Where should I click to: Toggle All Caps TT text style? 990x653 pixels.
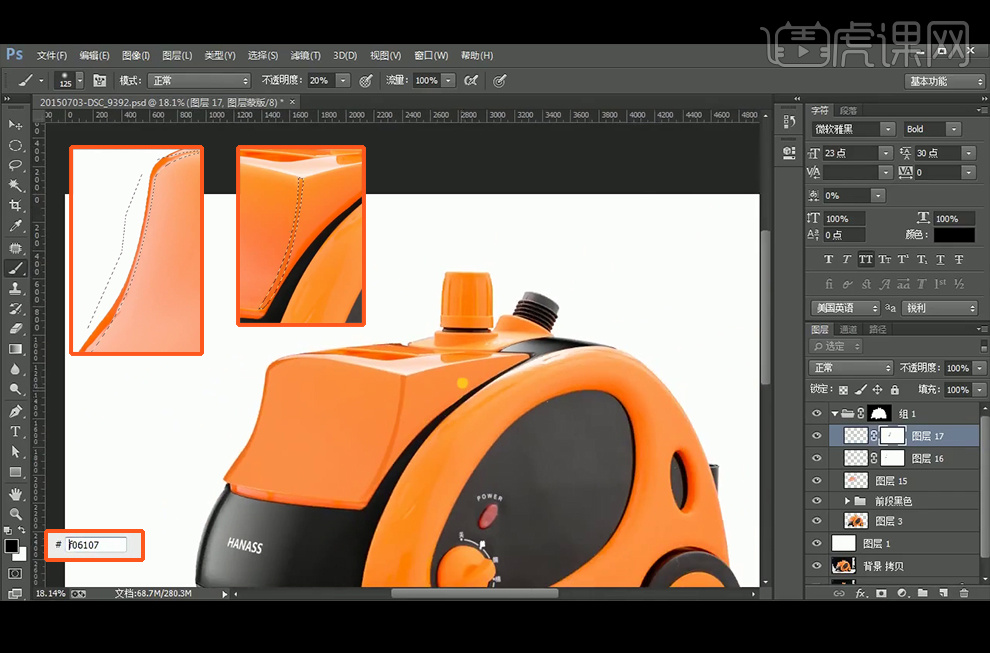coord(865,259)
